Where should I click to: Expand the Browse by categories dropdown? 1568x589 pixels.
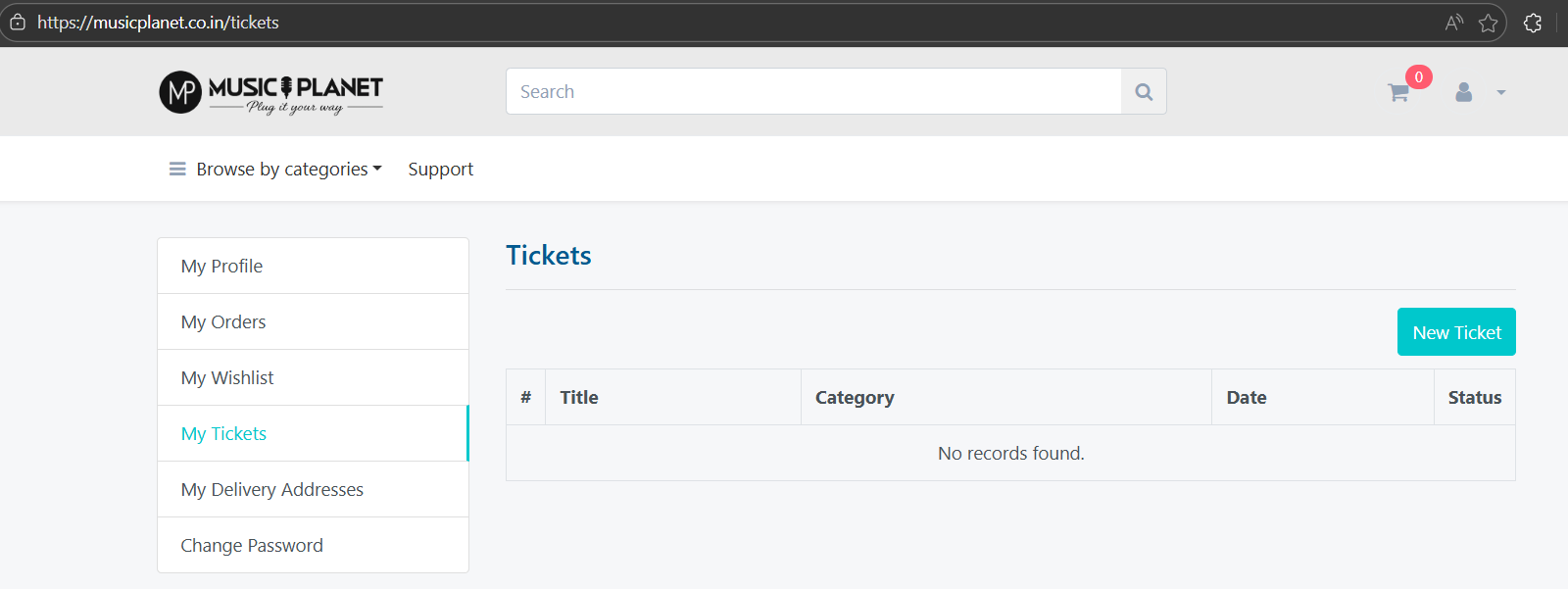pos(289,170)
